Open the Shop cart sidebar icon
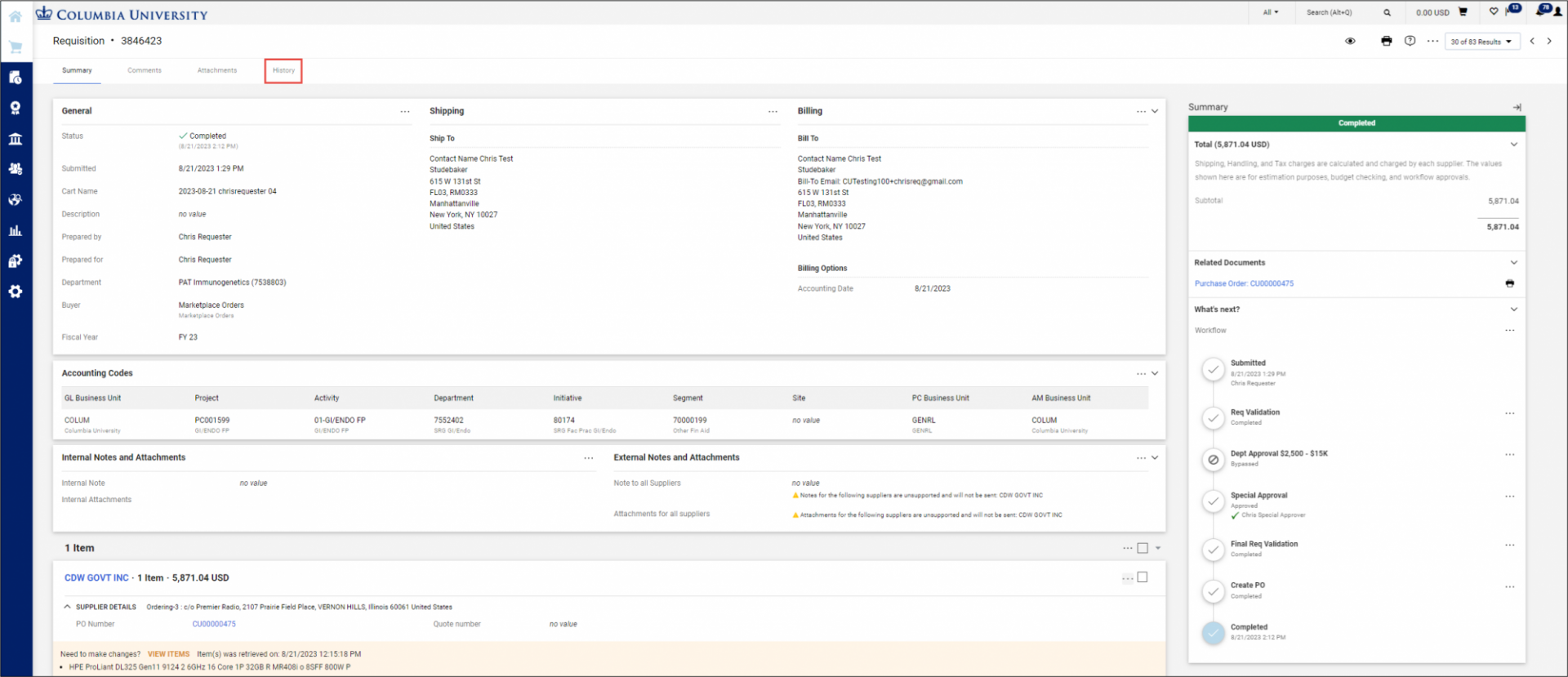1568x677 pixels. coord(15,47)
